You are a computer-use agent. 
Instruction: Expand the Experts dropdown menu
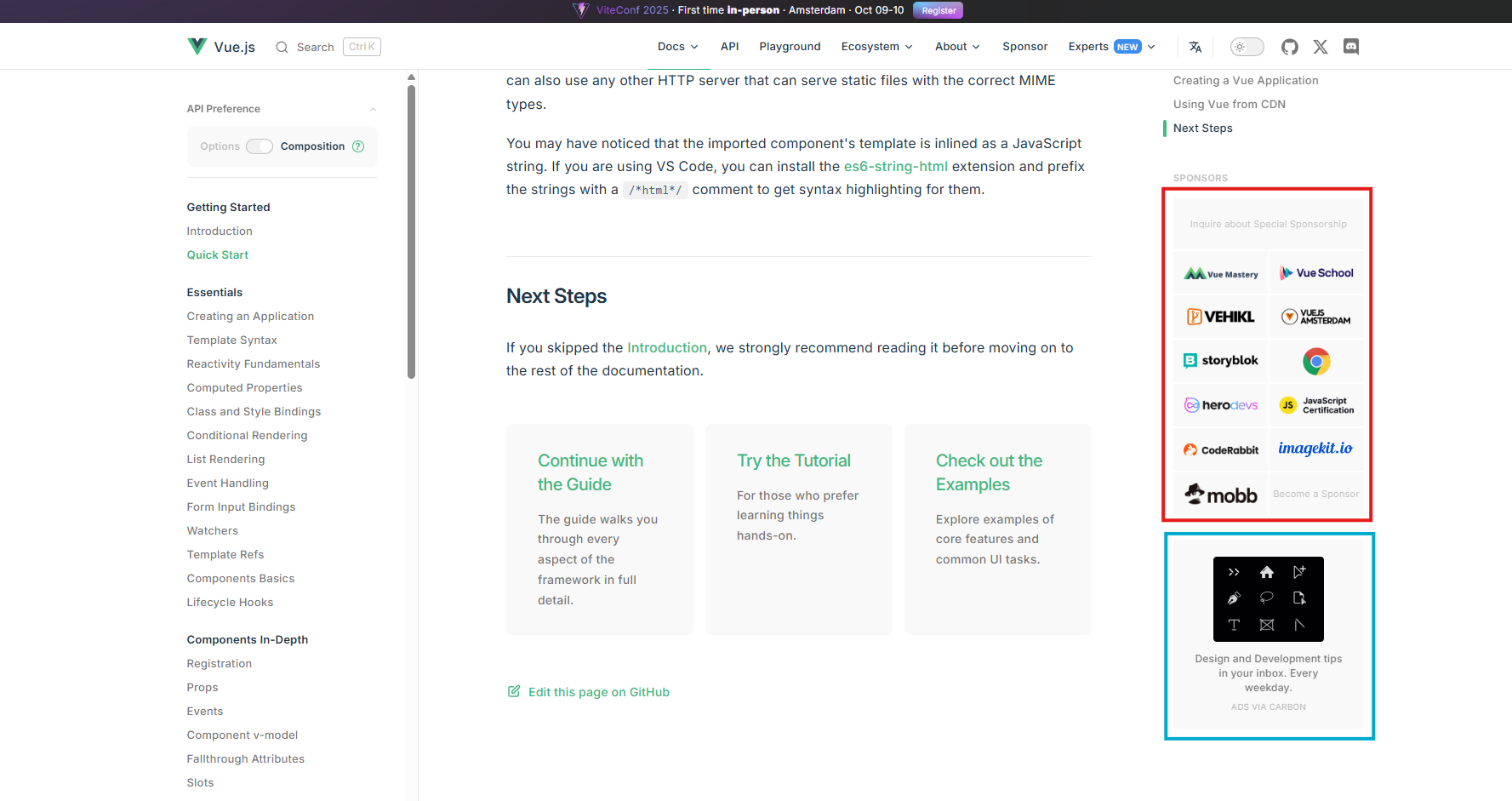point(1111,47)
